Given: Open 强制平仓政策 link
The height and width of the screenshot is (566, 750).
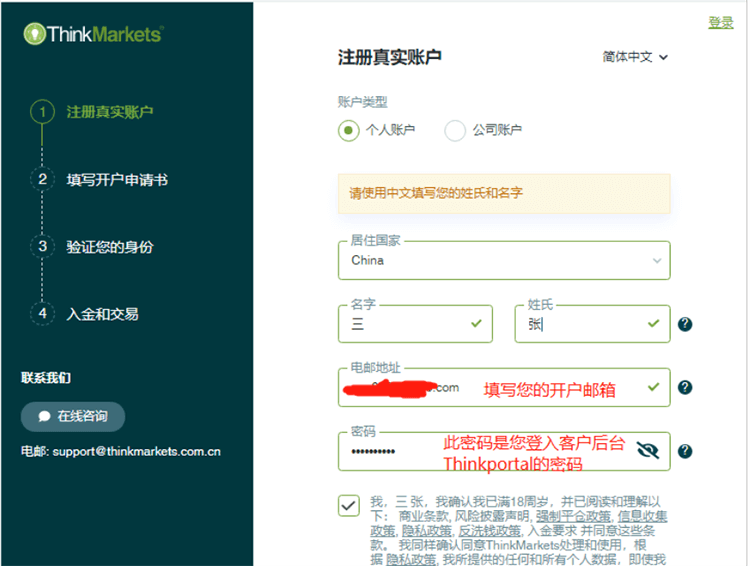Looking at the screenshot, I should (573, 516).
